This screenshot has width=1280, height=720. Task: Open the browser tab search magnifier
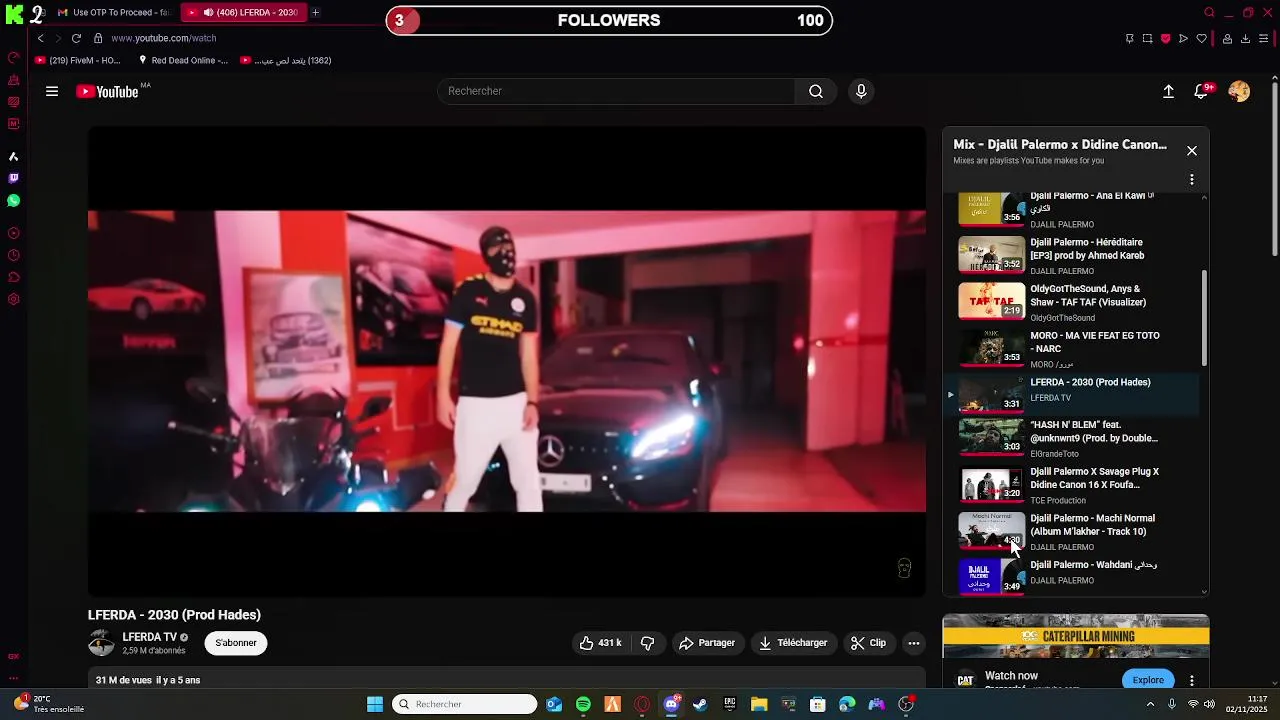(x=1209, y=12)
